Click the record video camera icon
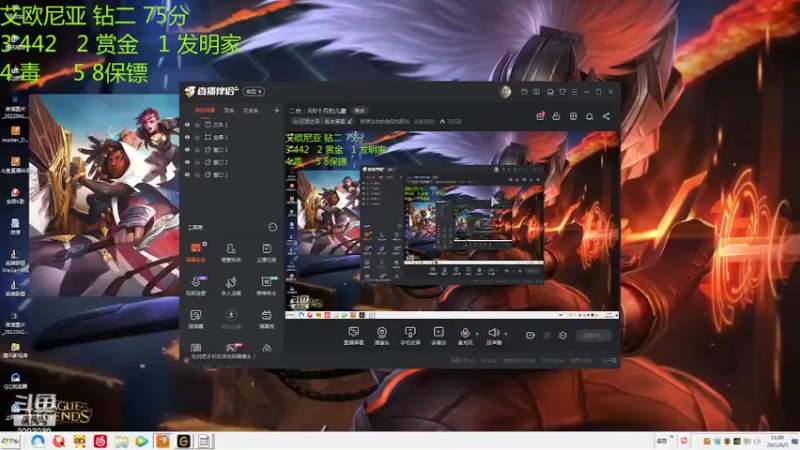Screen dimensions: 800x450 [530, 335]
